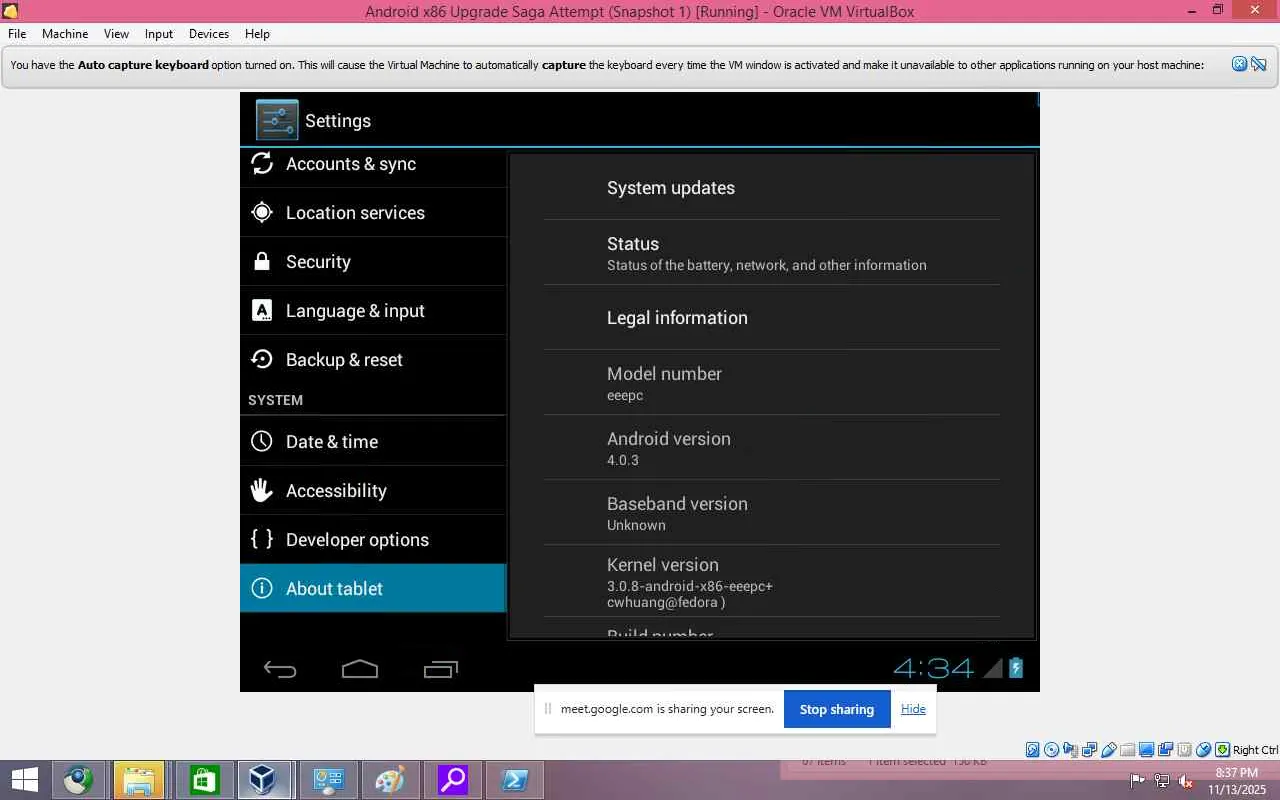Open Backup & reset icon
This screenshot has height=800, width=1280.
coord(262,359)
